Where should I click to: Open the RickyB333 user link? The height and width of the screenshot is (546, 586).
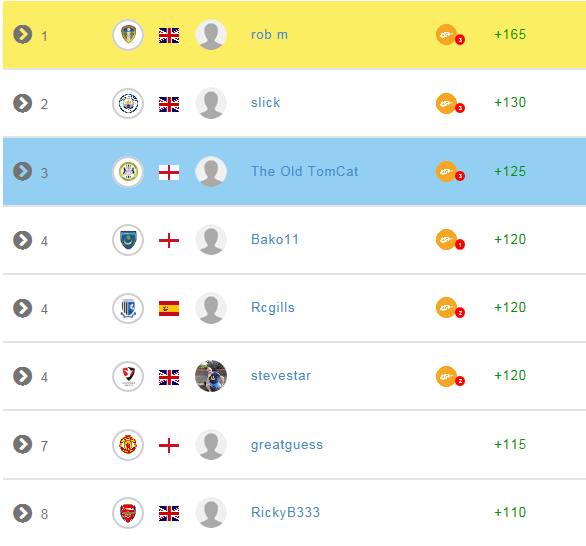[286, 512]
